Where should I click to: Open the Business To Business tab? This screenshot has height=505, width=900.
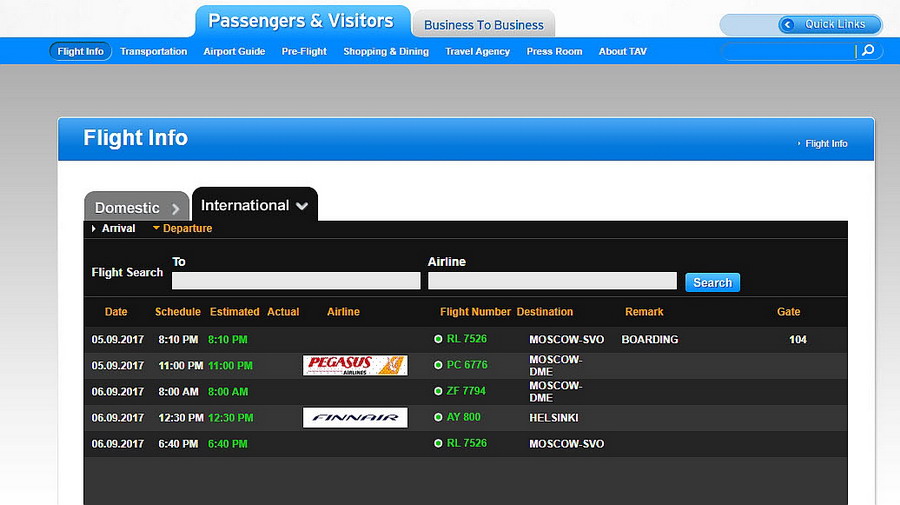coord(484,25)
